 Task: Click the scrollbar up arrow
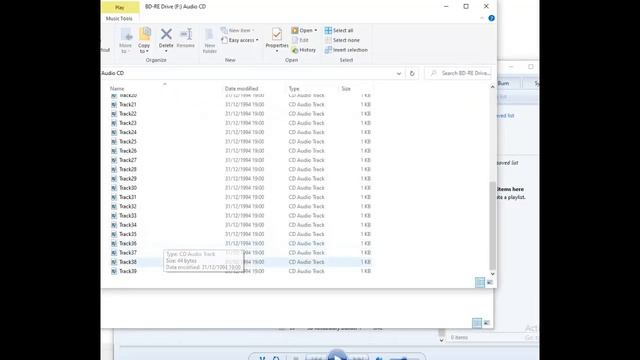(x=492, y=87)
